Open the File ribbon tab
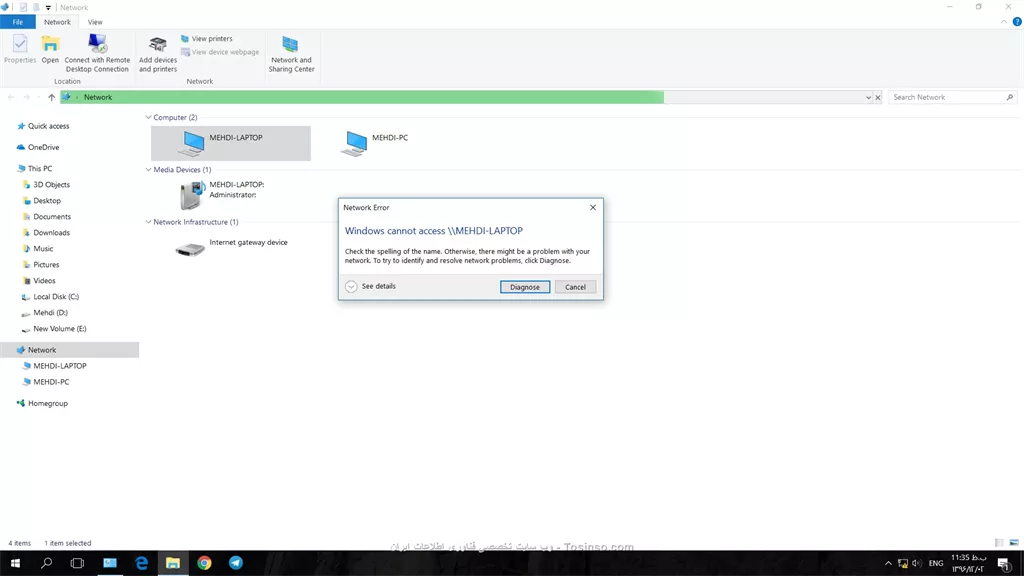1024x576 pixels. [18, 22]
